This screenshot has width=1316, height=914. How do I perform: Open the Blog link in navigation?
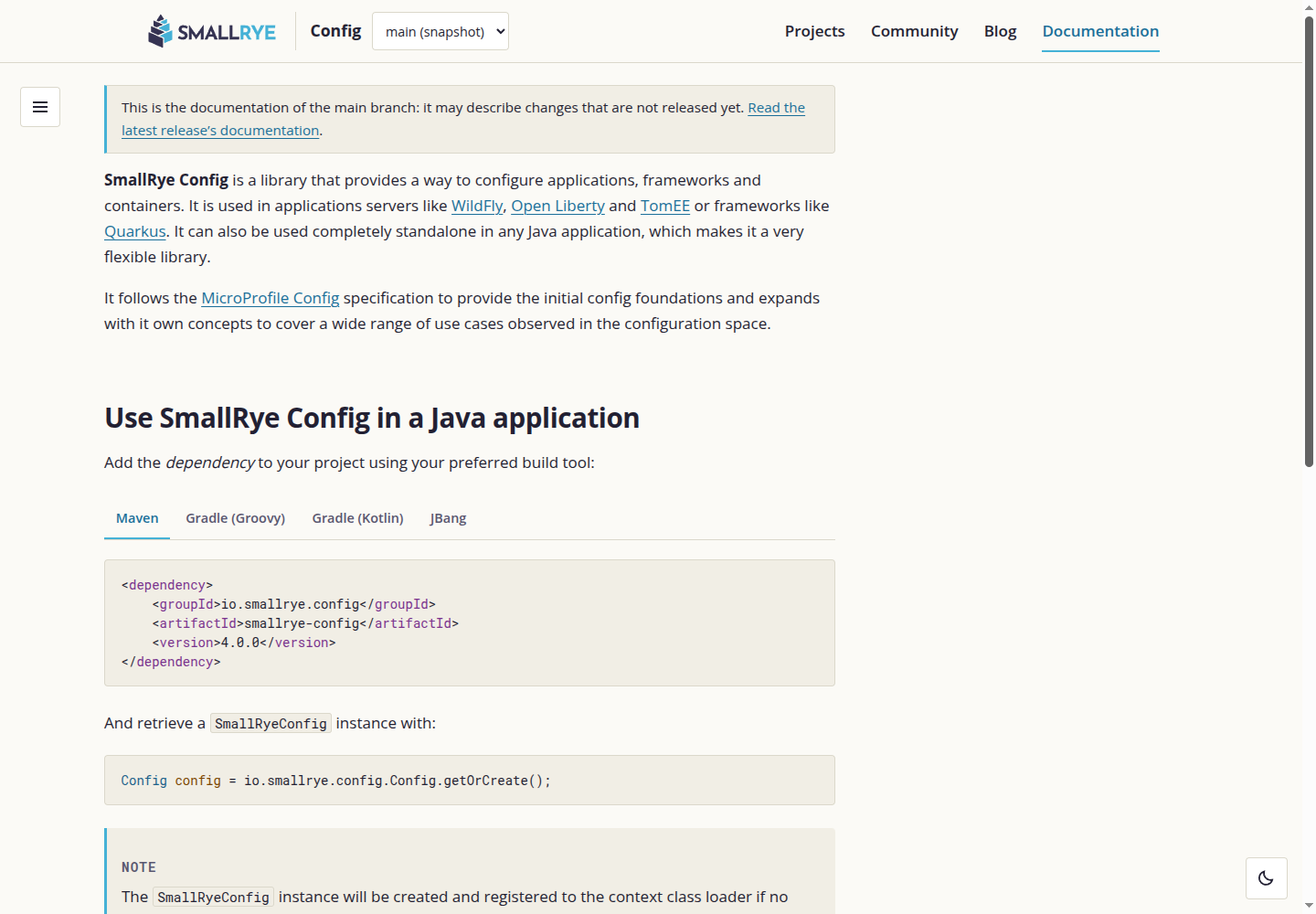pyautogui.click(x=1000, y=31)
